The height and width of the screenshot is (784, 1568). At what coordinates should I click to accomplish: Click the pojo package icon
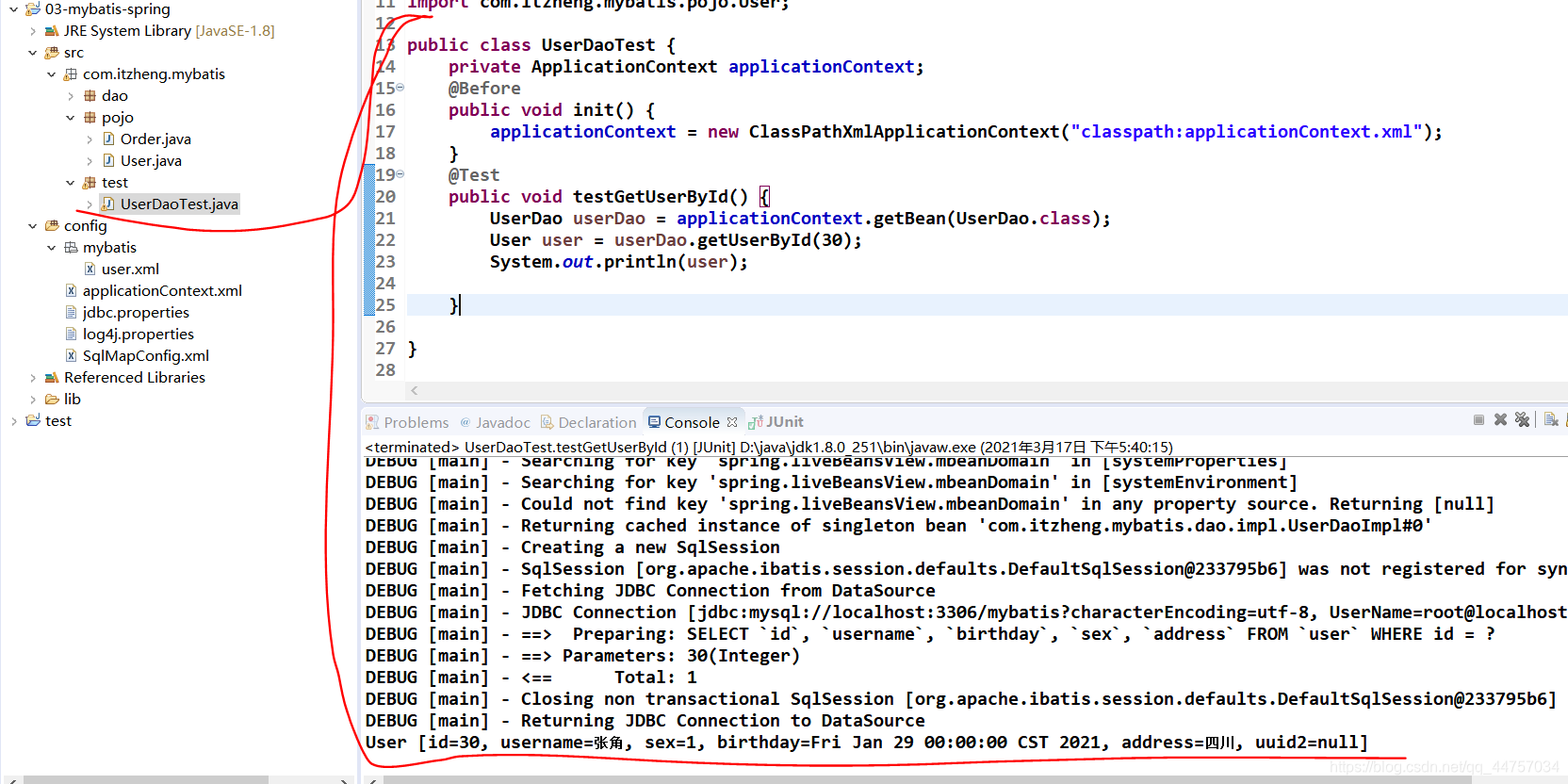coord(90,117)
